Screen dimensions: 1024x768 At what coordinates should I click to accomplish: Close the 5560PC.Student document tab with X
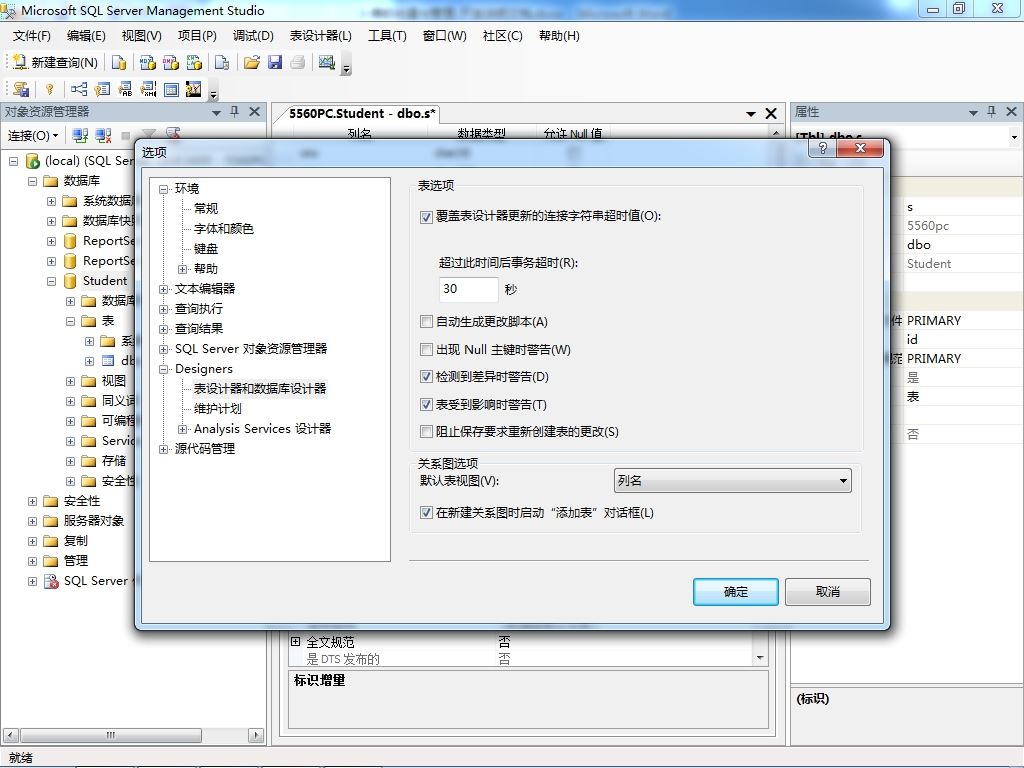771,114
